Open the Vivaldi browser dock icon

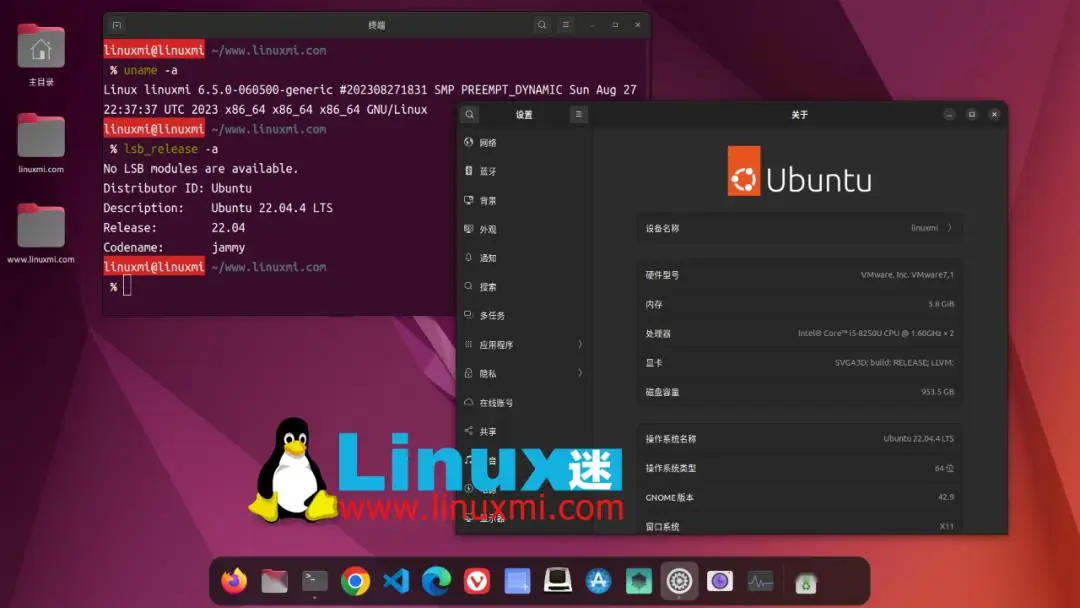point(477,581)
